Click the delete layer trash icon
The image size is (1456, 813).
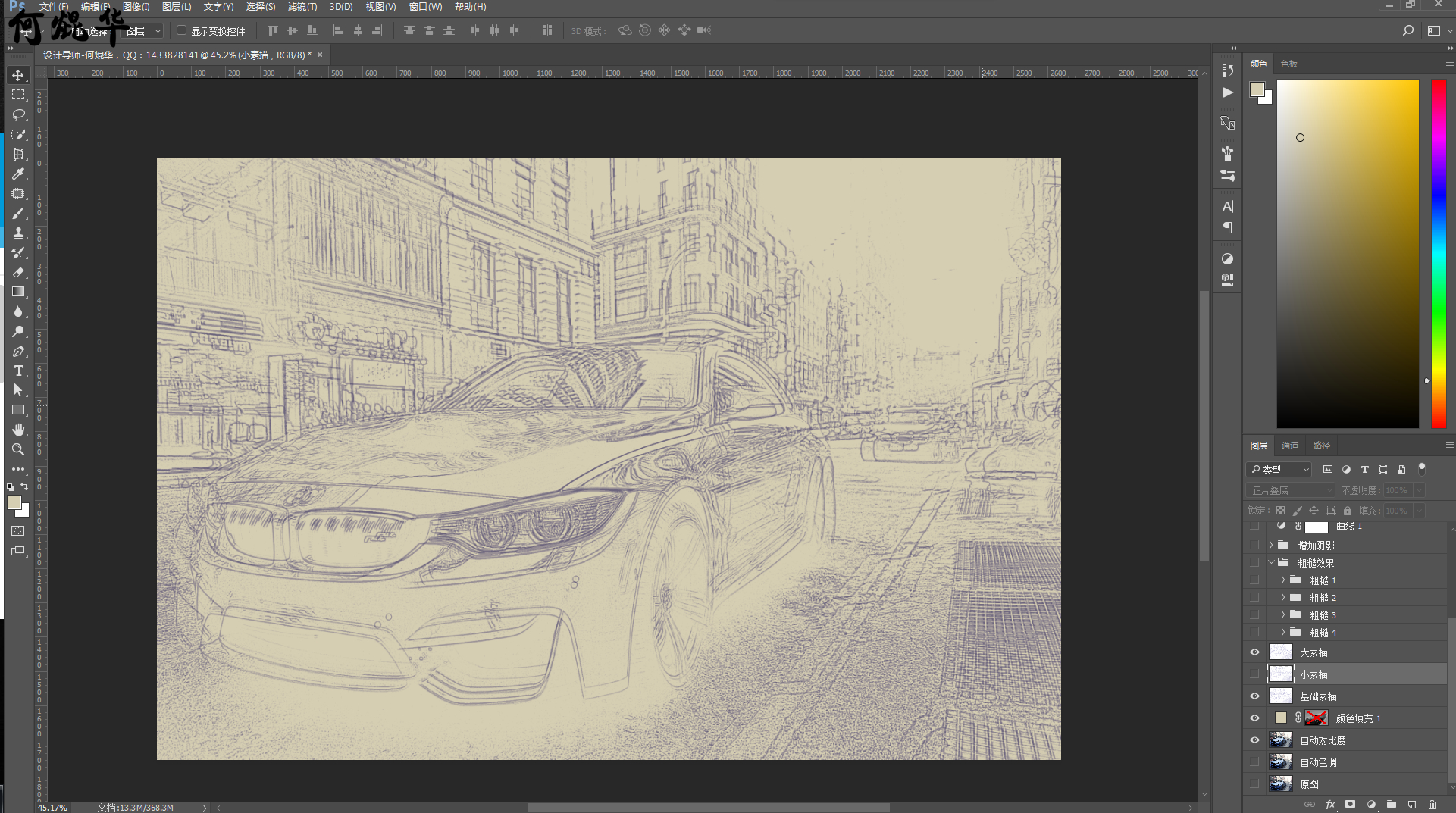(x=1432, y=805)
